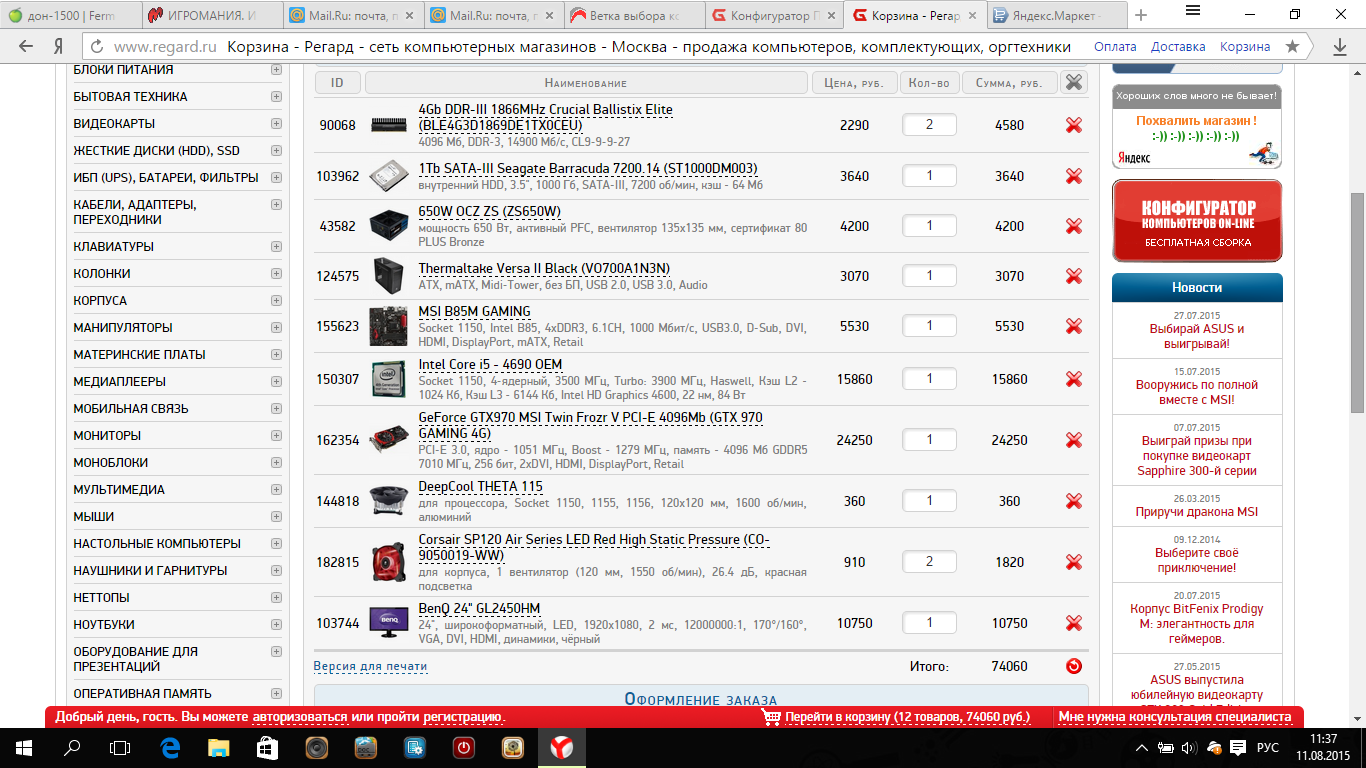Switch to the Конфигуратор browser tab
The width and height of the screenshot is (1366, 768).
(772, 16)
